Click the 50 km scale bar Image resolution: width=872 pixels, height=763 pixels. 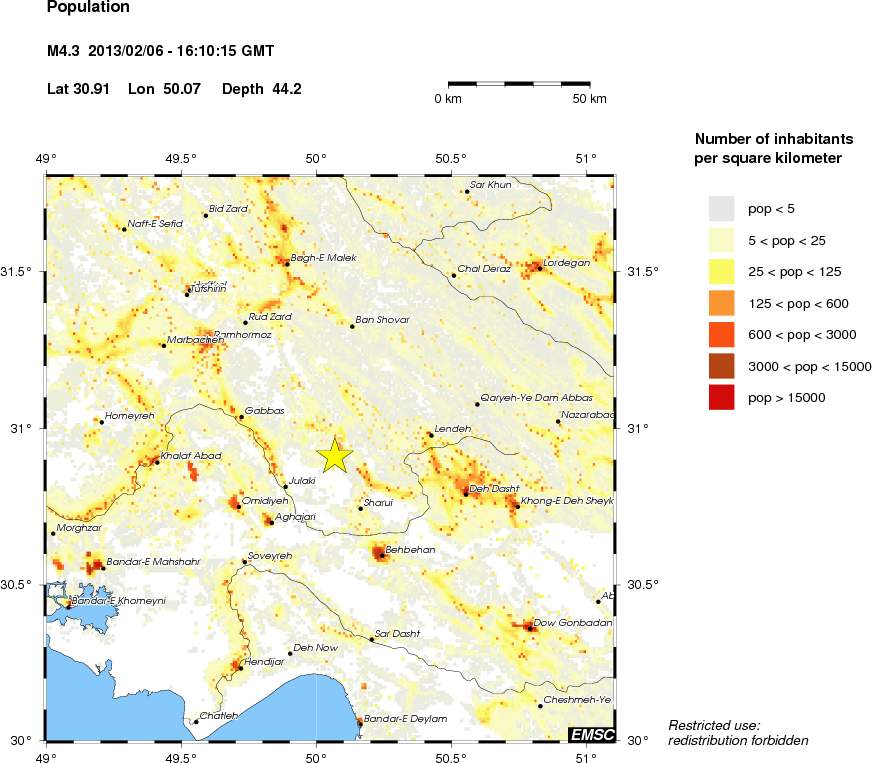(527, 84)
